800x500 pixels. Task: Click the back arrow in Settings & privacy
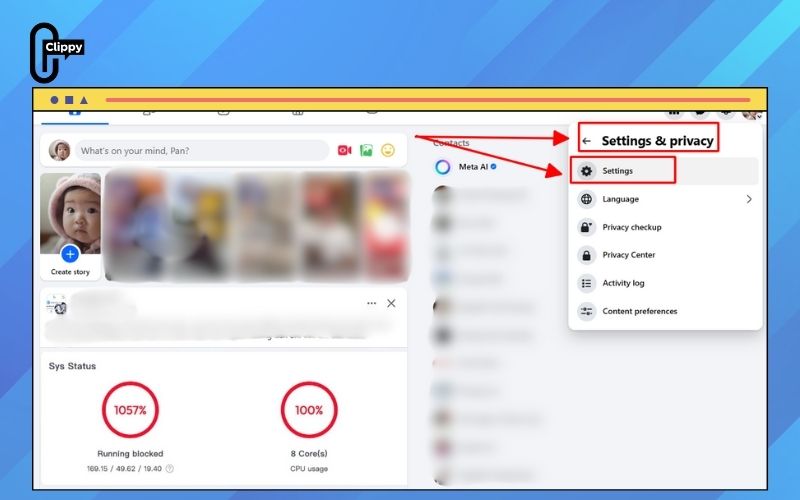587,141
